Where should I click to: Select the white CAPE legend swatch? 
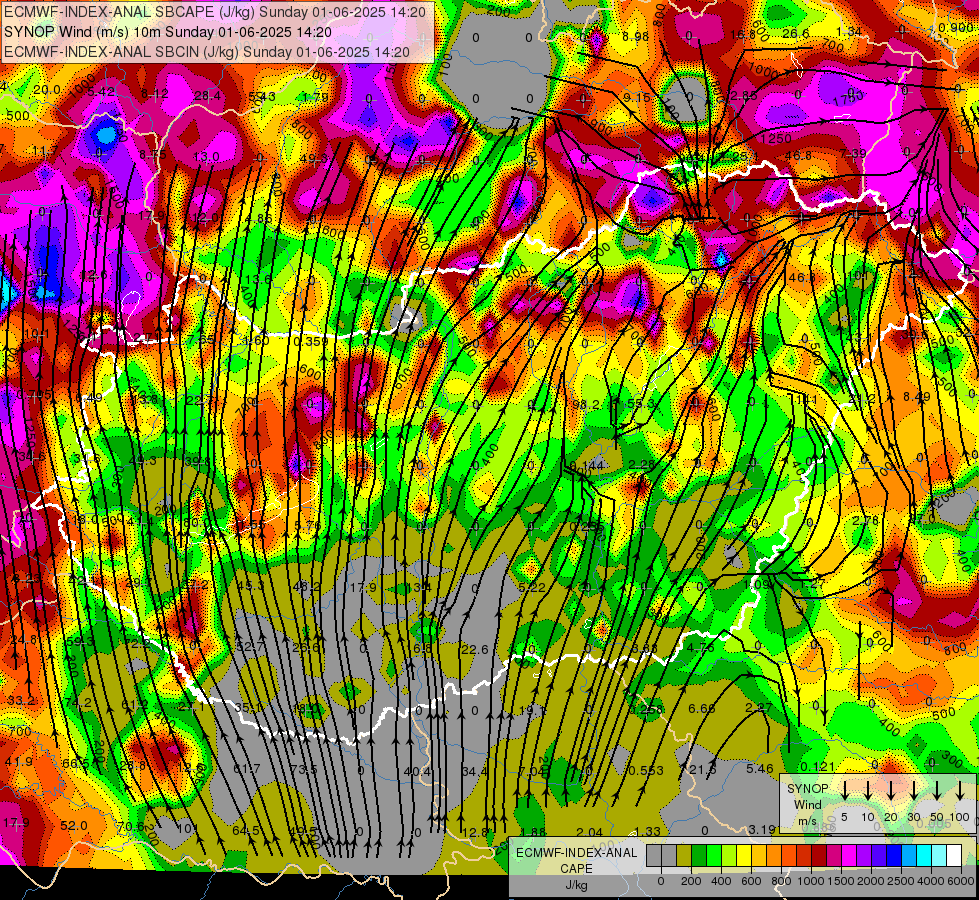(954, 856)
